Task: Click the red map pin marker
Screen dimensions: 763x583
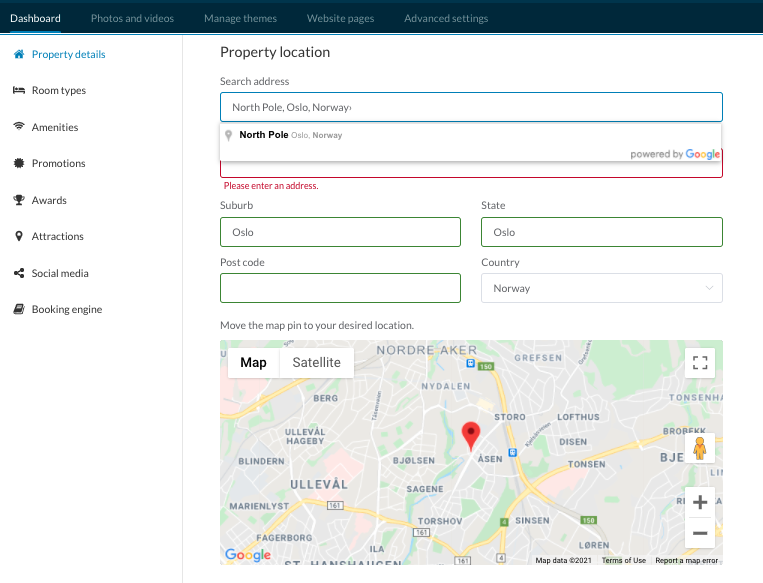Action: [471, 436]
